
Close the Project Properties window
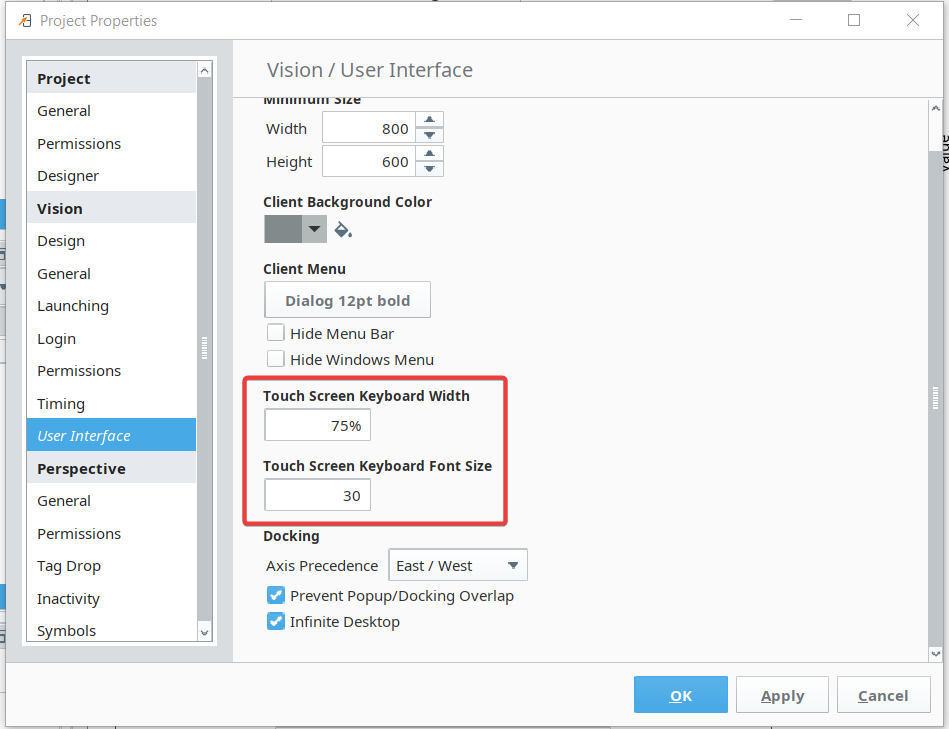click(913, 21)
